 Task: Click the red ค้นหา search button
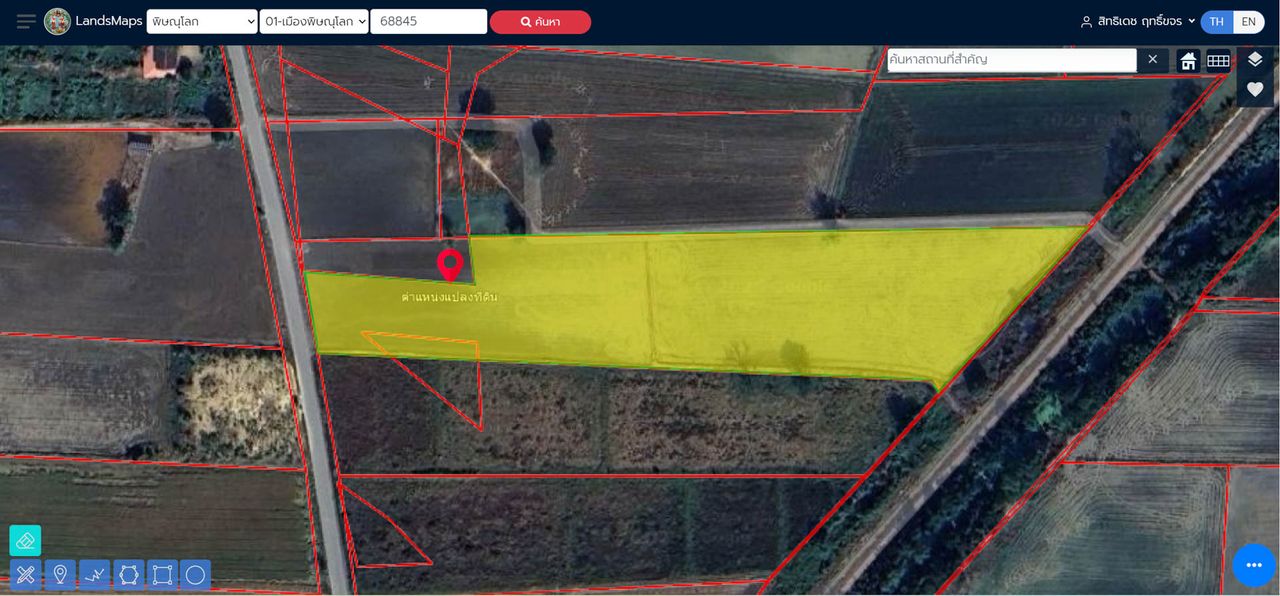click(540, 22)
